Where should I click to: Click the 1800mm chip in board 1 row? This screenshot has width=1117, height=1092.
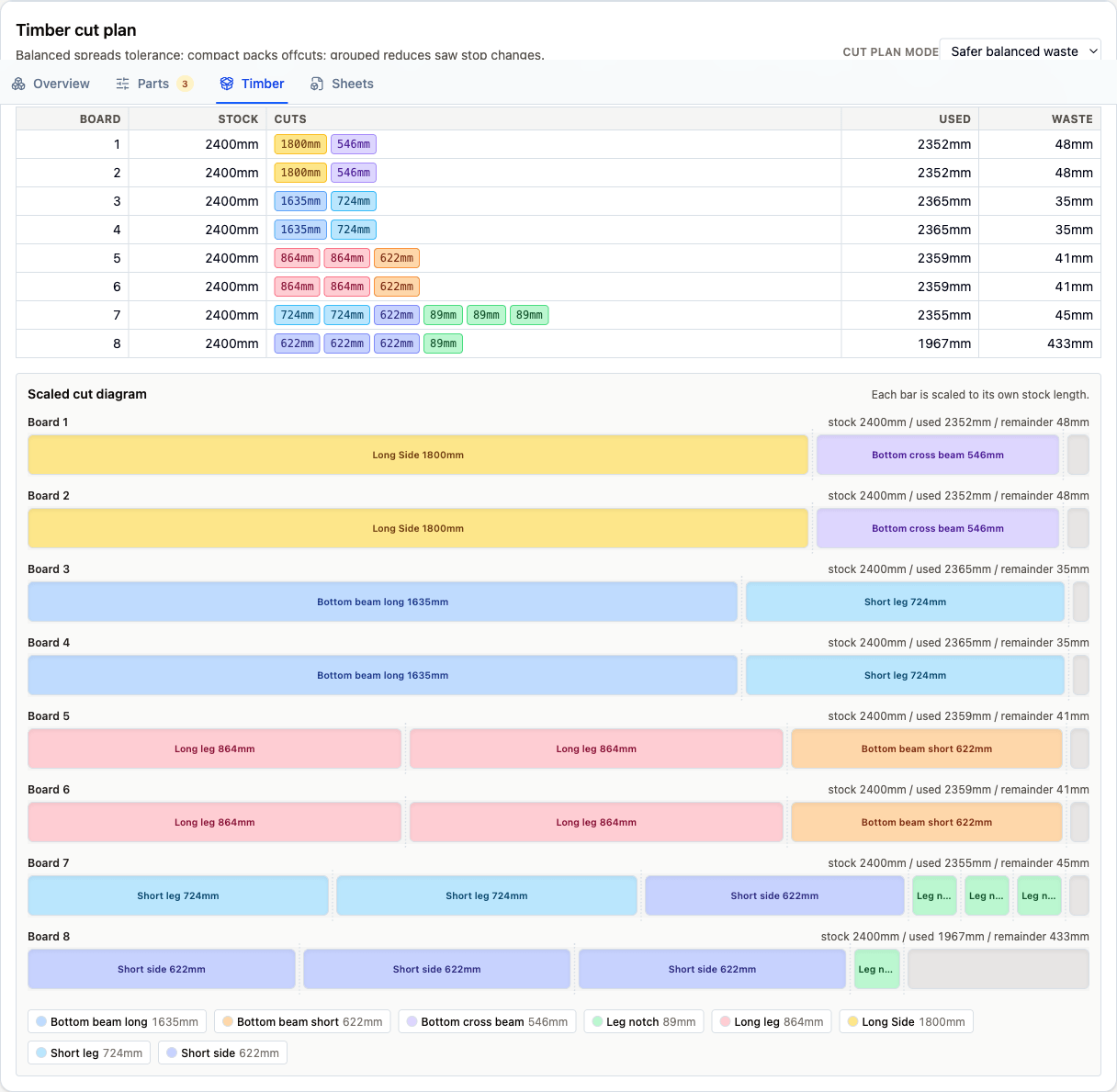pyautogui.click(x=300, y=144)
